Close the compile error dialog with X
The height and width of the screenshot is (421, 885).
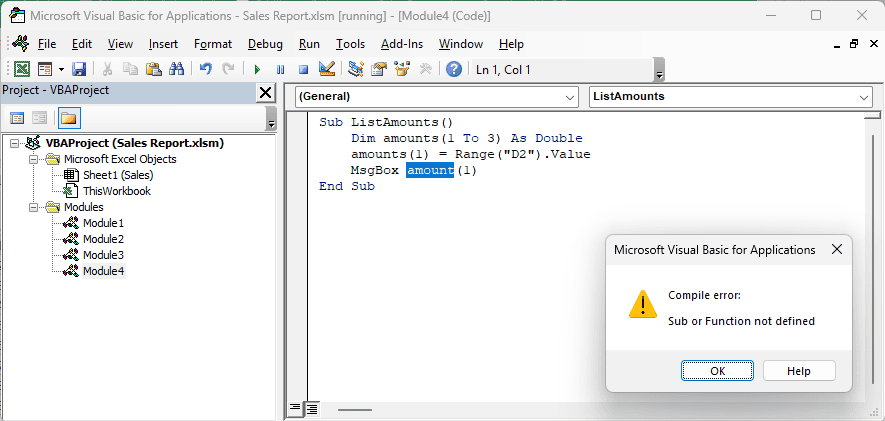[837, 249]
